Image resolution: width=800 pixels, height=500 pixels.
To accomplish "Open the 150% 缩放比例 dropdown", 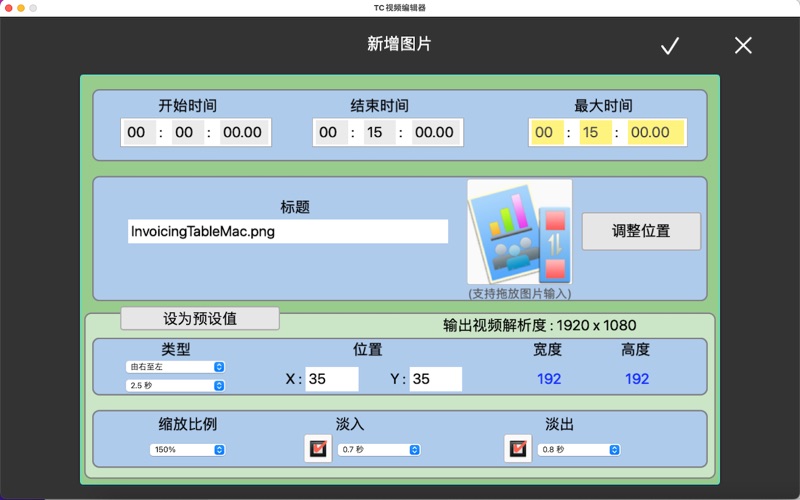I will [187, 449].
